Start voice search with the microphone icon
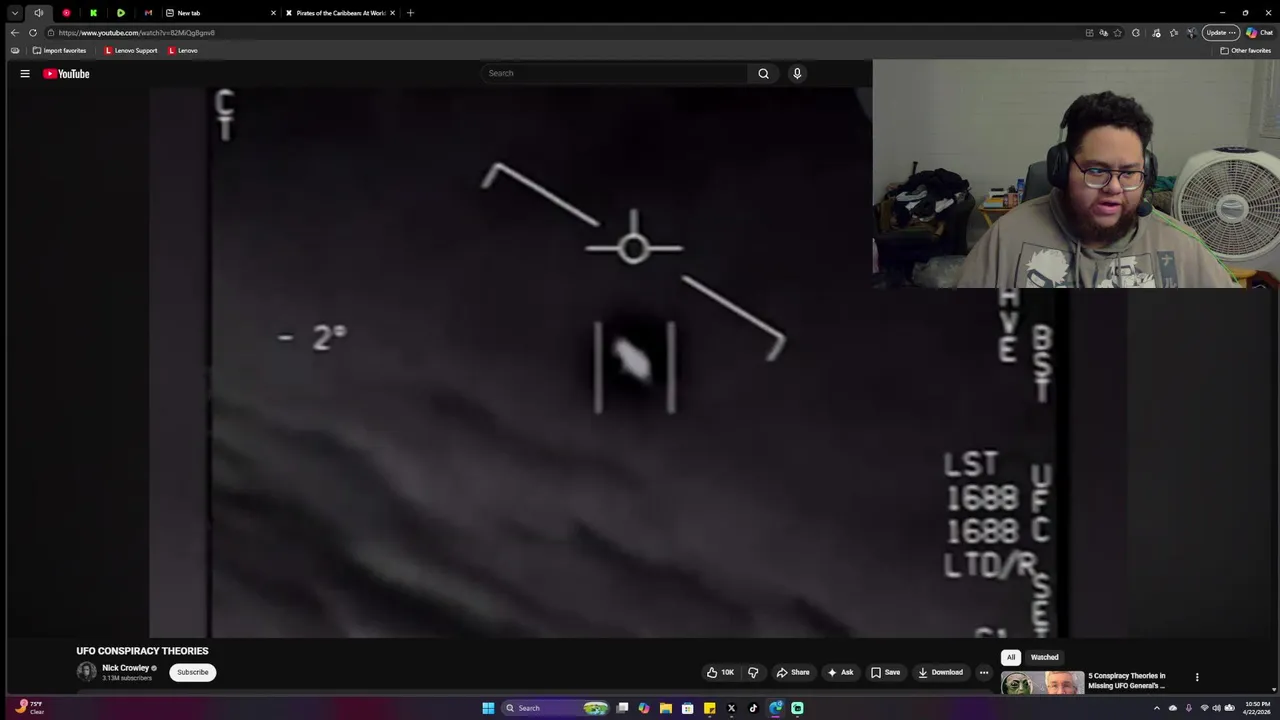Image resolution: width=1280 pixels, height=720 pixels. (x=797, y=73)
